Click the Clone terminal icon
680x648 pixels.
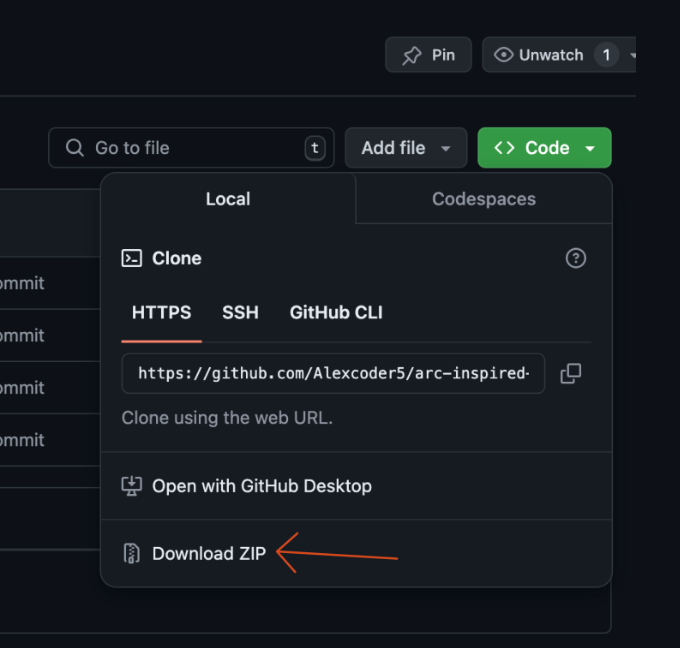click(131, 258)
